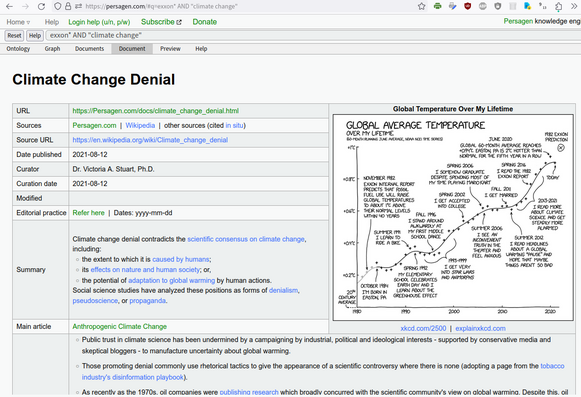
Task: Open 'scientific consensus on climate change' link
Action: (x=246, y=239)
